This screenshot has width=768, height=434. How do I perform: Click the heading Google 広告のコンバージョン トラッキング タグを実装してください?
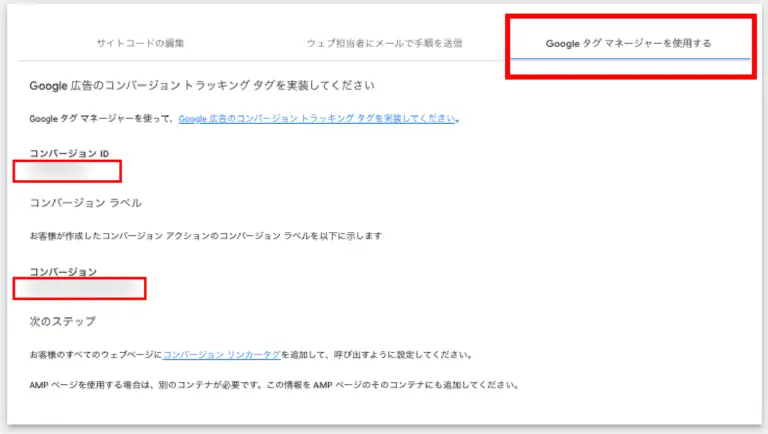pos(202,86)
